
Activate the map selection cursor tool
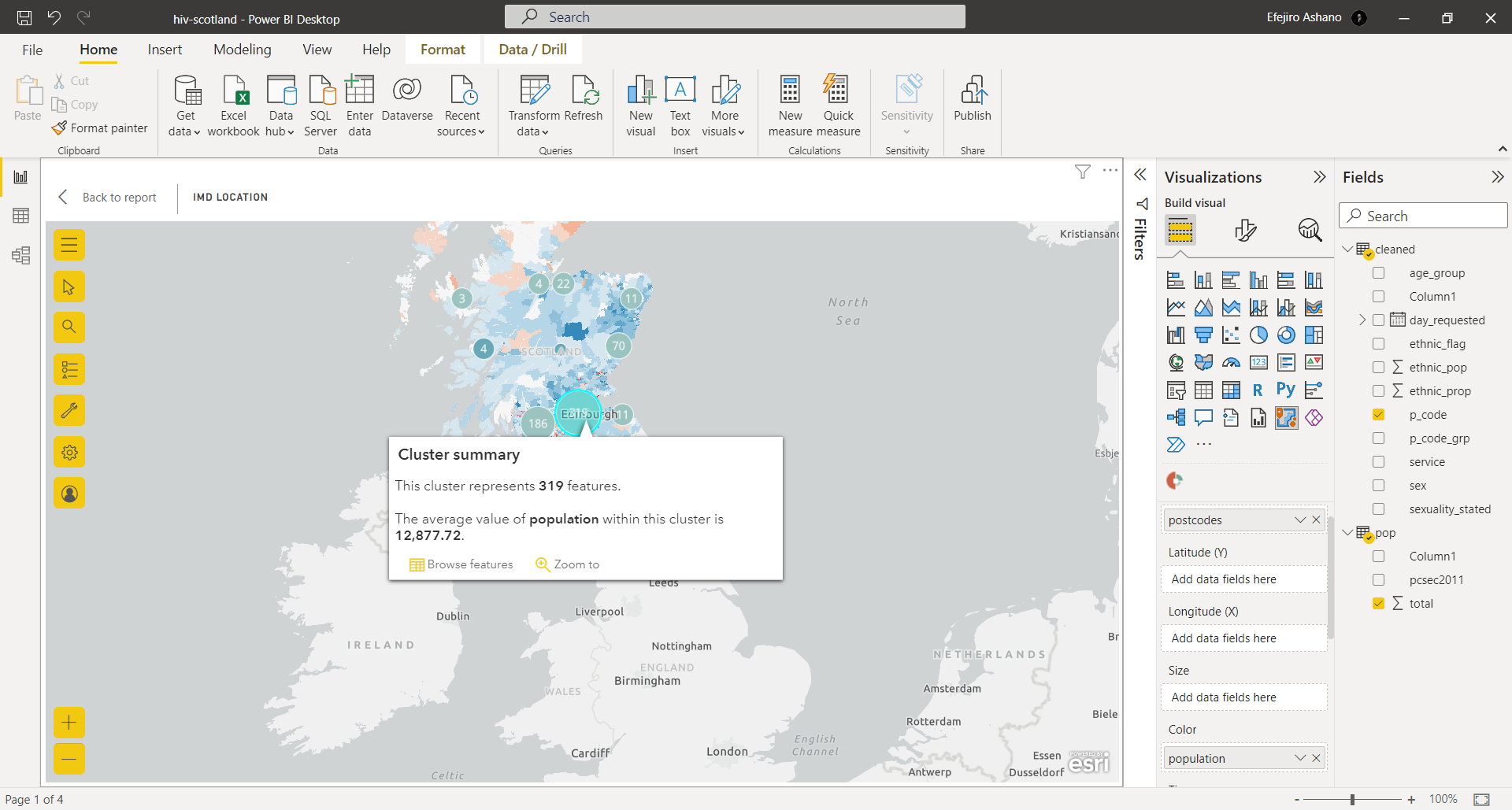tap(69, 287)
